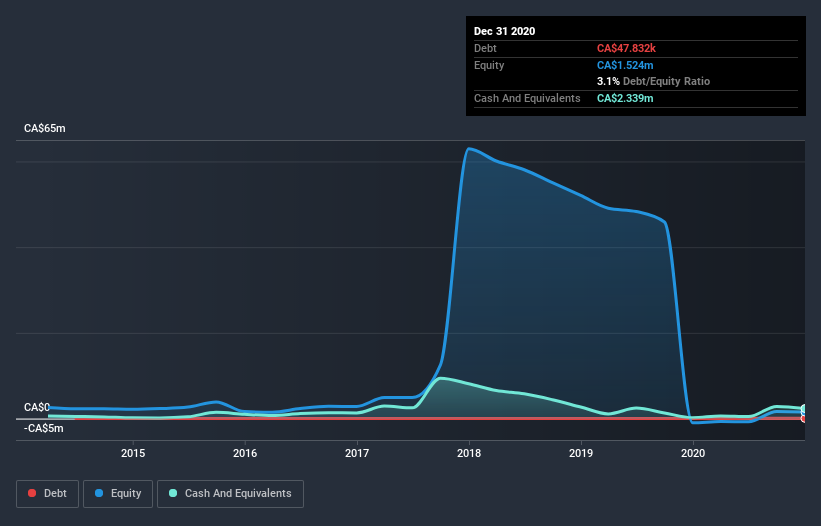Click the Cash And Equivalents tooltip label

pos(527,98)
